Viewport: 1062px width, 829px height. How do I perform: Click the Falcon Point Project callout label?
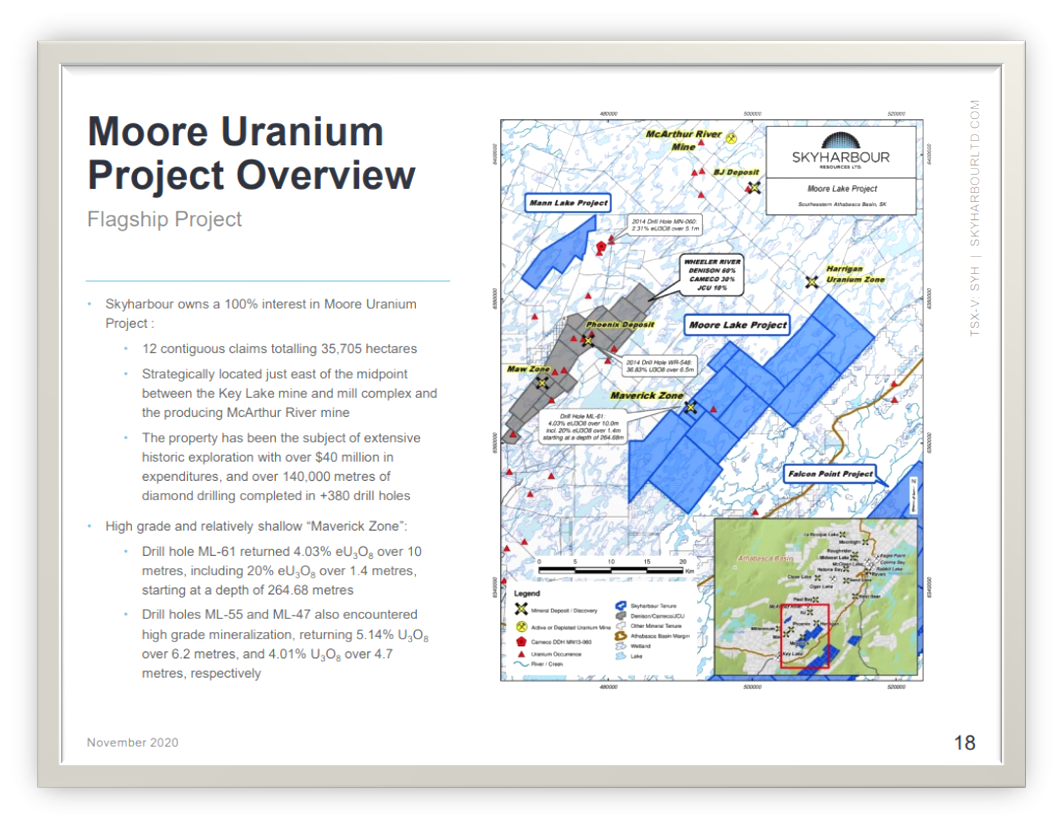pos(830,473)
